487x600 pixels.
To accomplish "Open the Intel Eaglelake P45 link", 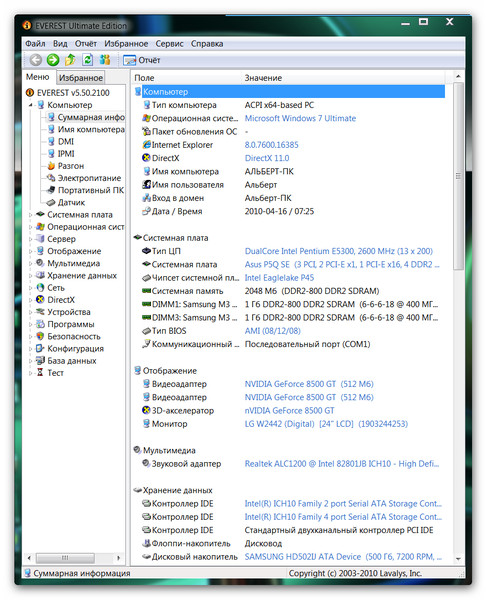I will coord(279,278).
